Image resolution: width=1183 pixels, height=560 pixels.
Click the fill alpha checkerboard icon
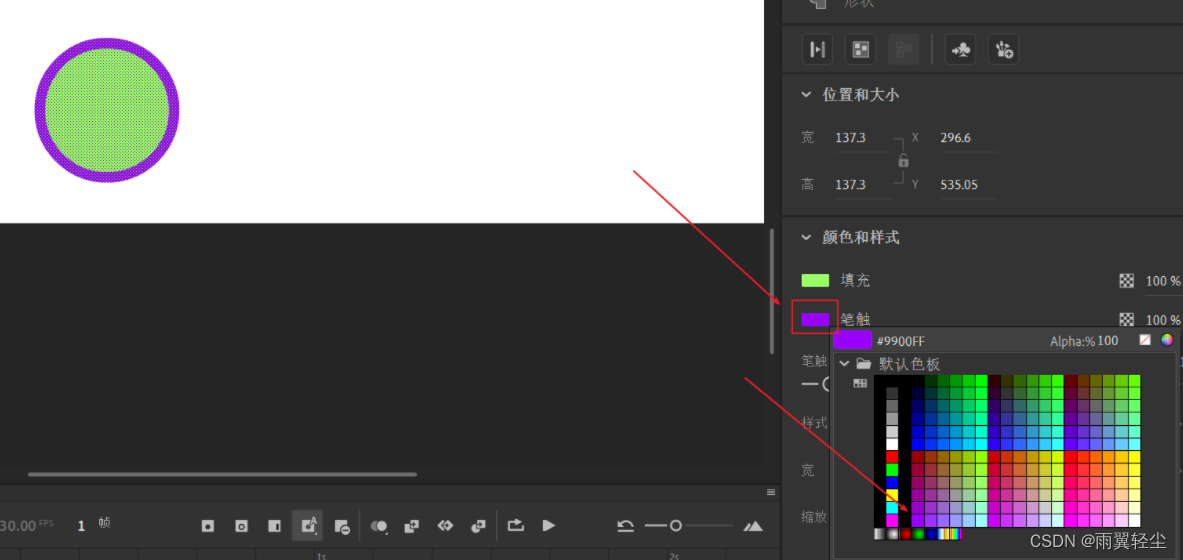(1126, 281)
